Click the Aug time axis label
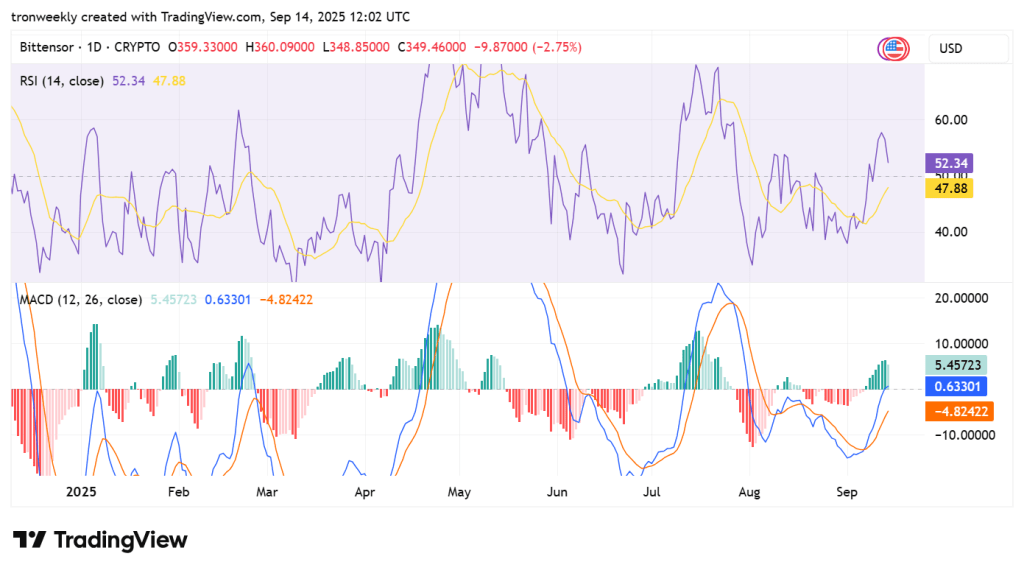Screen dimensions: 1024x573 tap(749, 492)
